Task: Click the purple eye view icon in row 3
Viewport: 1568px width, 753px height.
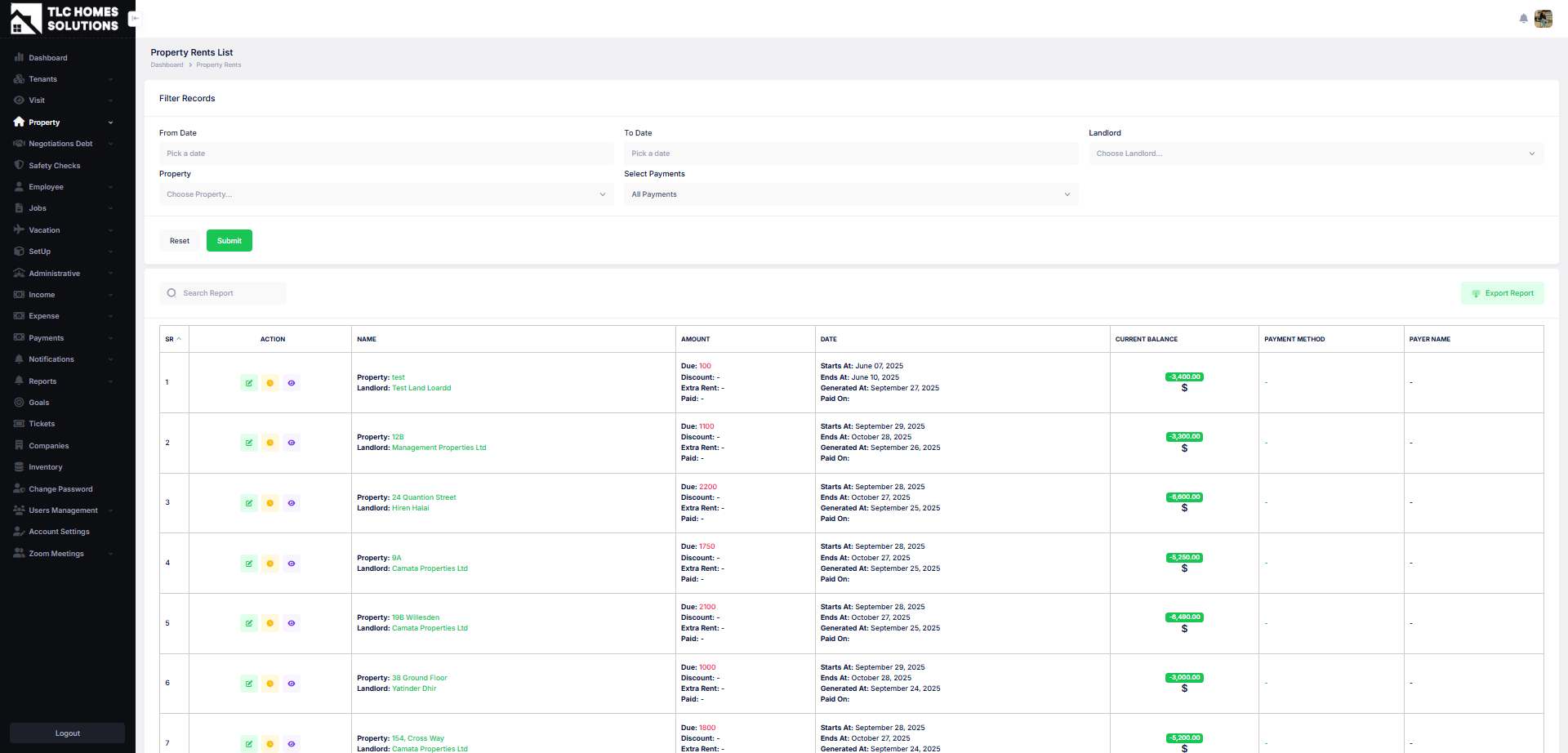Action: (x=292, y=503)
